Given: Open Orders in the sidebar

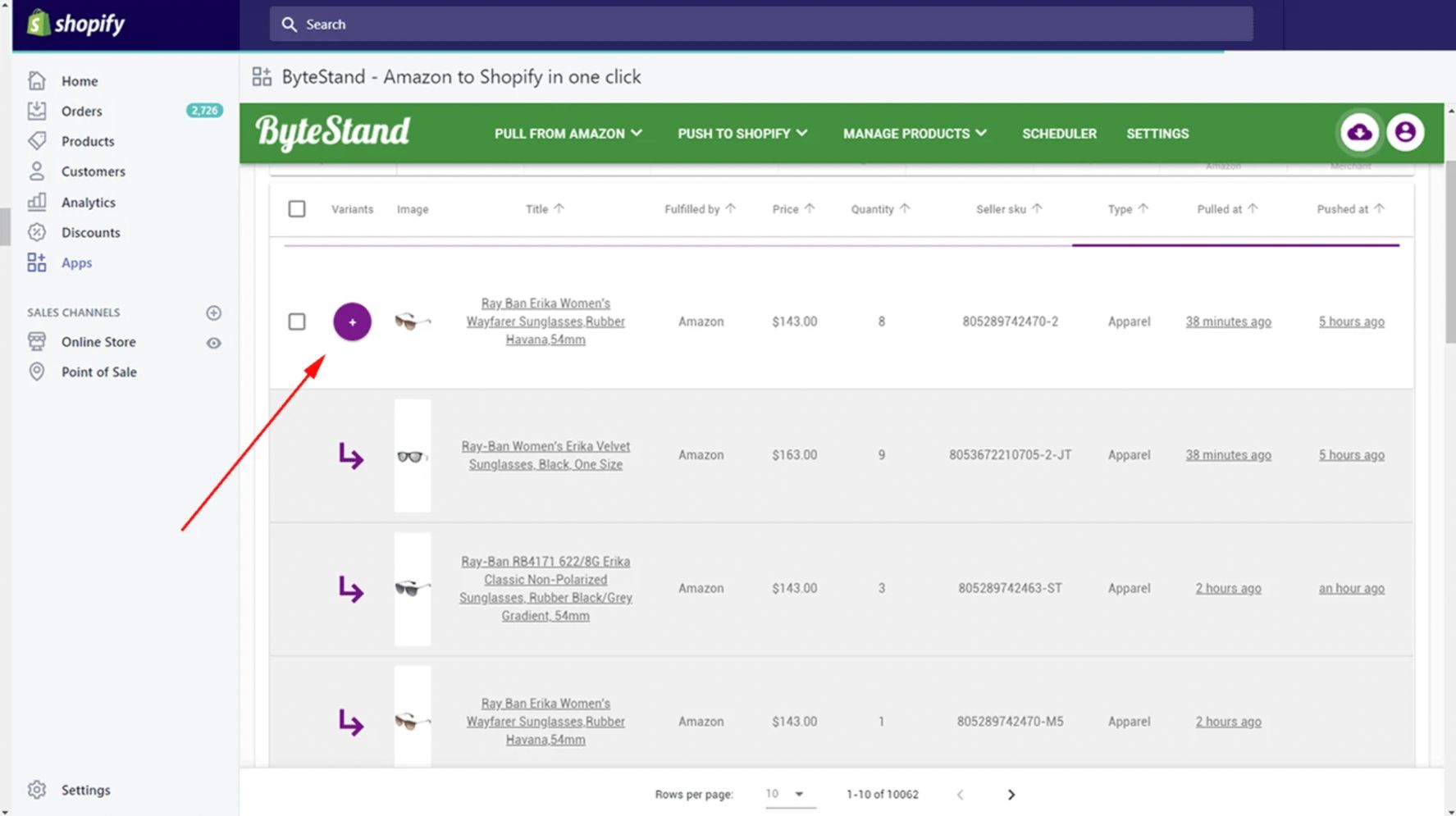Looking at the screenshot, I should (81, 111).
